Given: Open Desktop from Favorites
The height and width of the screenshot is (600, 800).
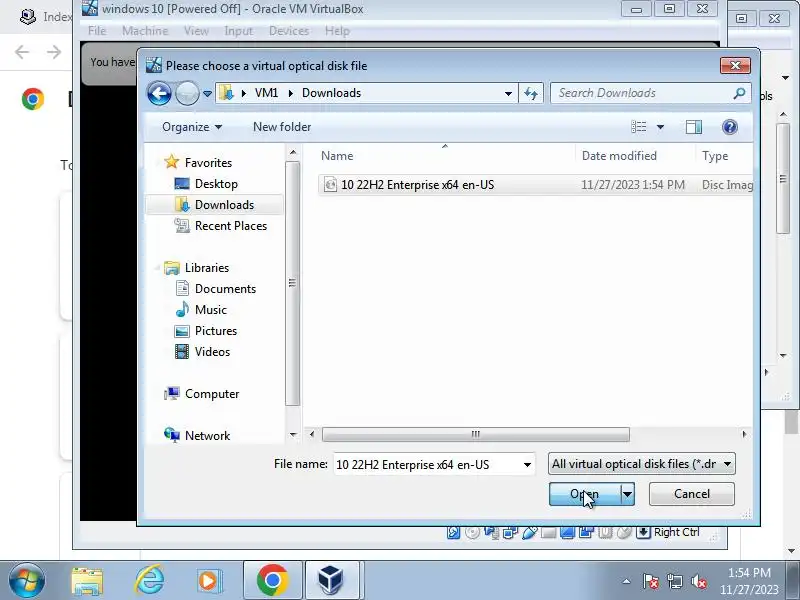Looking at the screenshot, I should [216, 184].
